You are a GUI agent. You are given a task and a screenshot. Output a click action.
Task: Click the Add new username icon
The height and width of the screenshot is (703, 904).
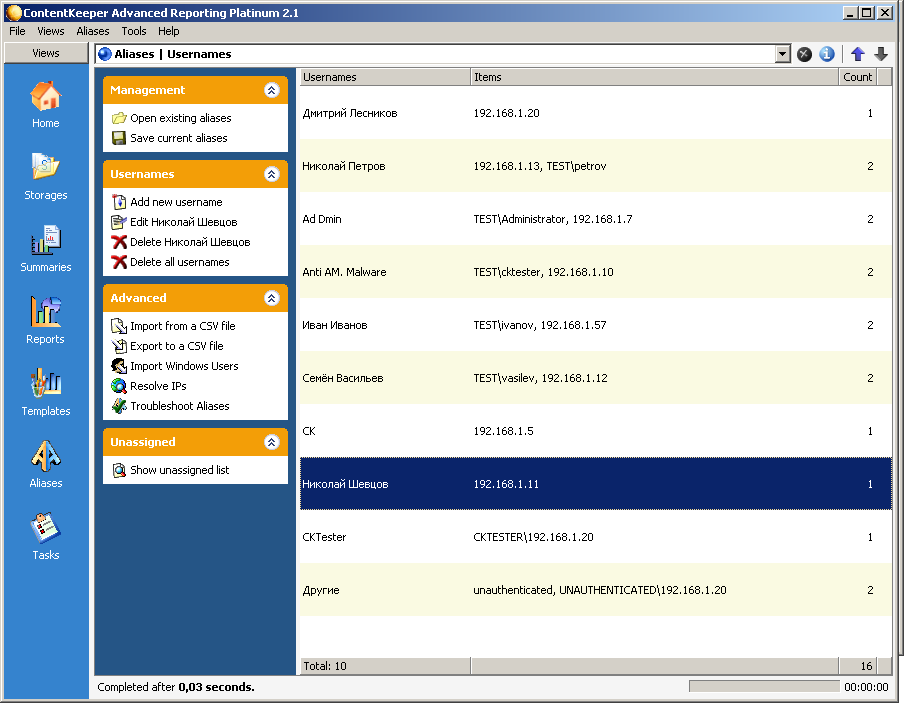(119, 202)
